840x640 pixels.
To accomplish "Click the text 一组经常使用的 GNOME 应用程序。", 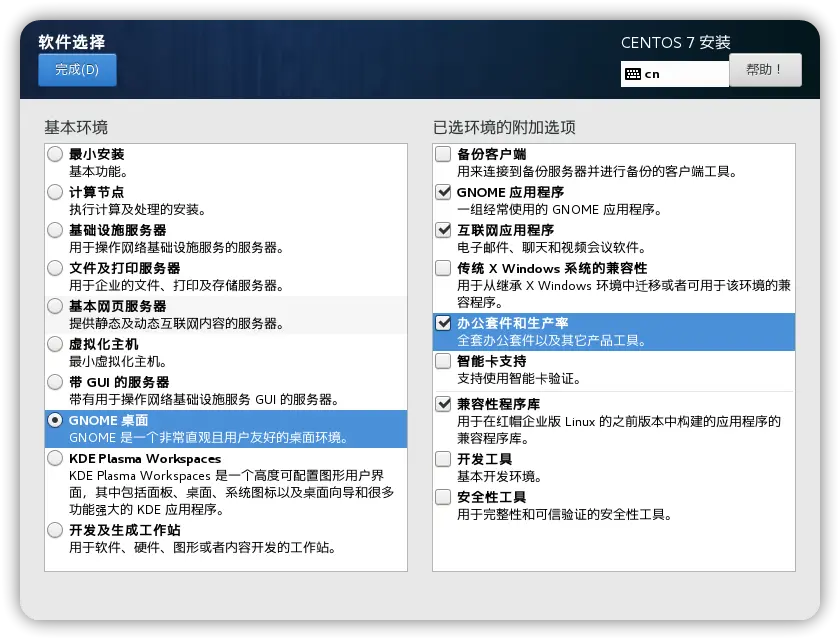I will pyautogui.click(x=560, y=210).
